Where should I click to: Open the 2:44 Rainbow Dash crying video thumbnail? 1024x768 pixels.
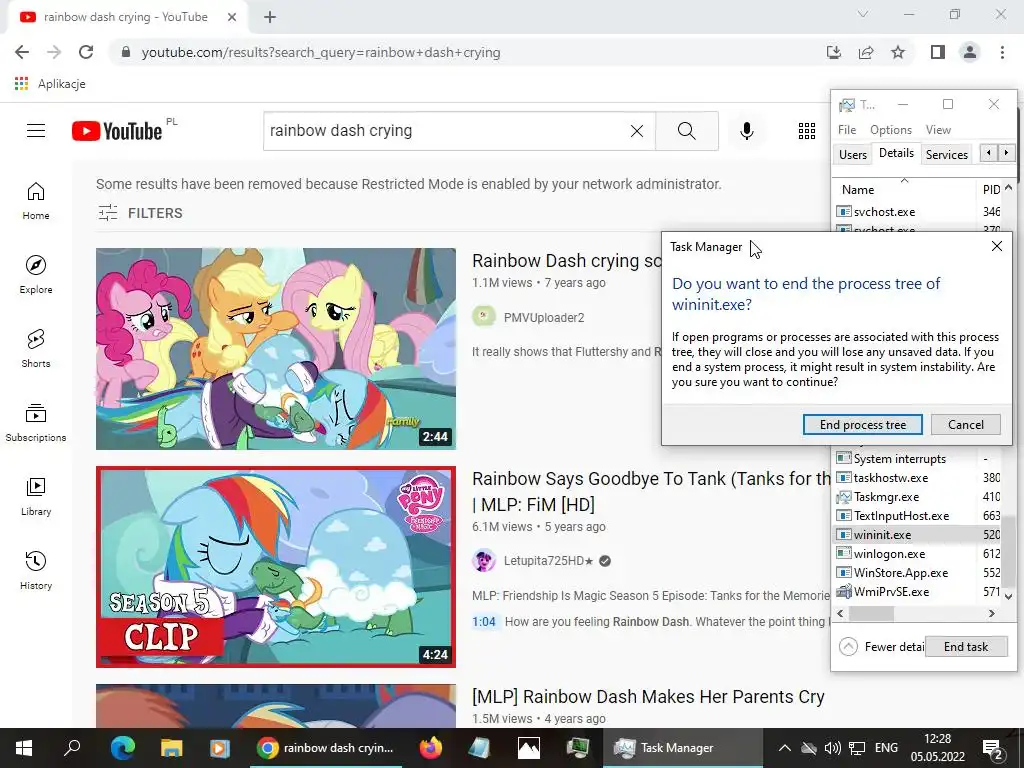tap(276, 349)
